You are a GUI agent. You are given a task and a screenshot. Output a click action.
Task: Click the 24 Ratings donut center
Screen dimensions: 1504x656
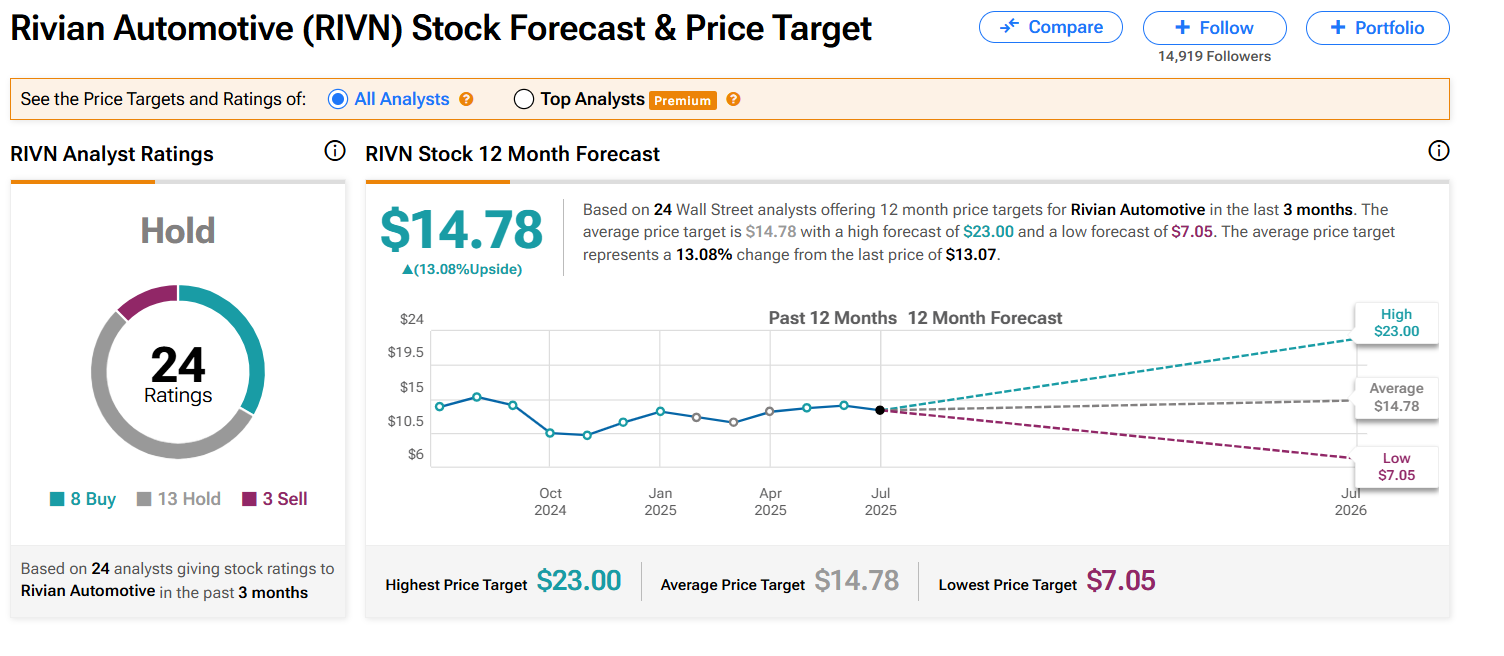click(x=178, y=373)
